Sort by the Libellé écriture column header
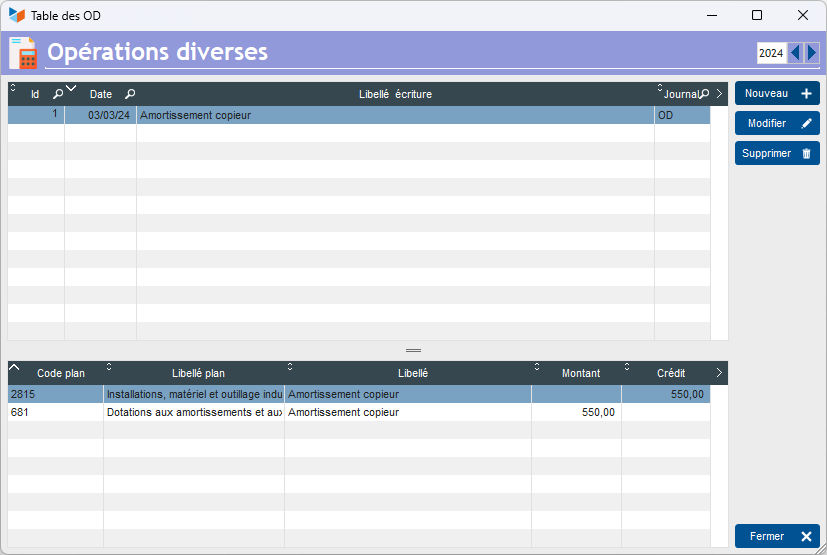 click(x=395, y=94)
